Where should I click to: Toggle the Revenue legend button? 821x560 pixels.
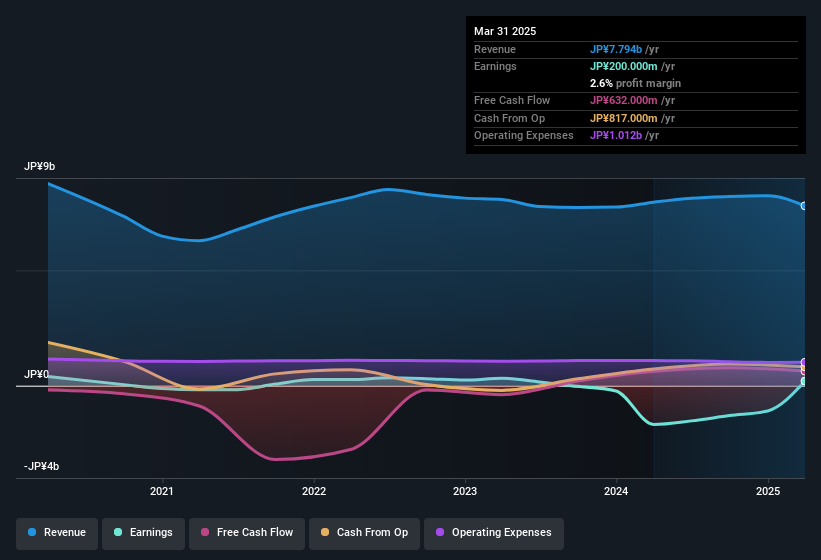(57, 533)
